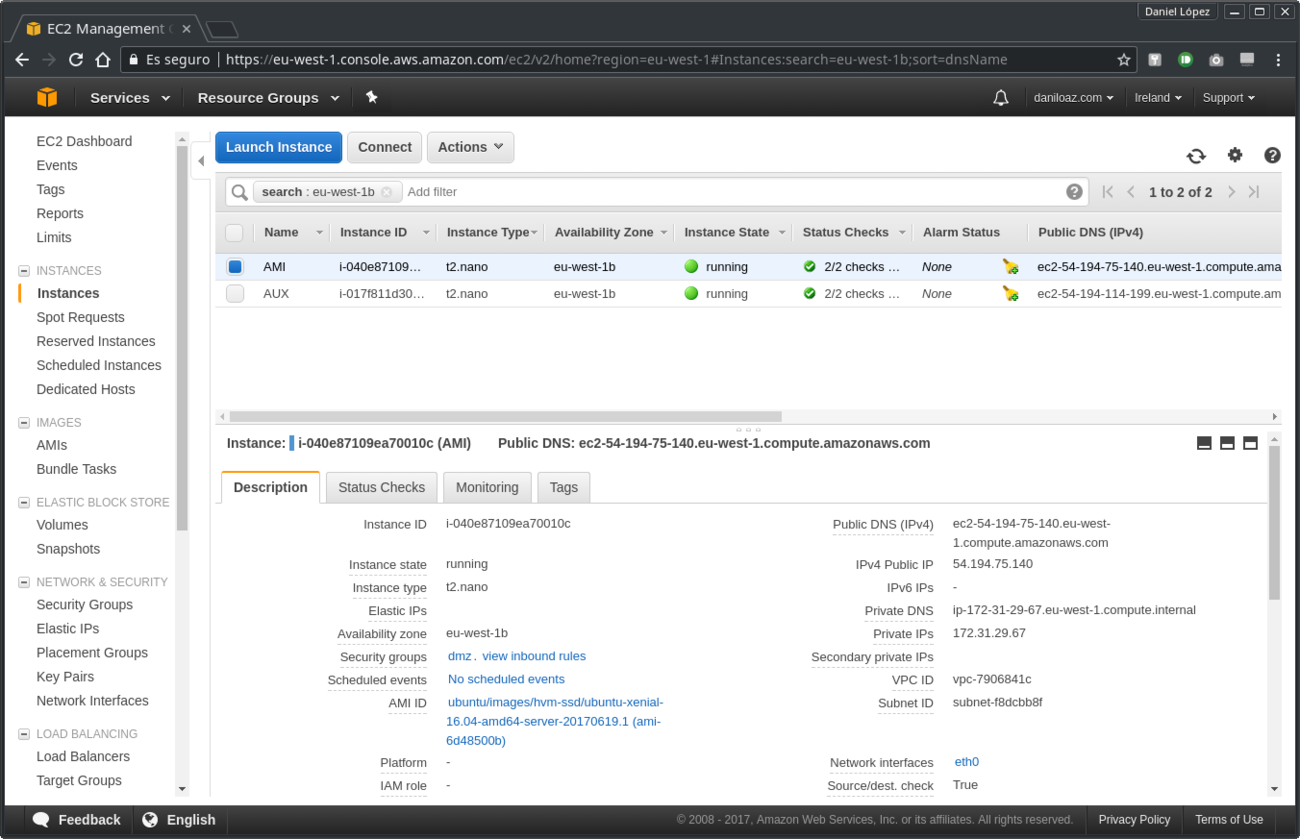
Task: Open notifications with the bell icon
Action: click(1001, 97)
